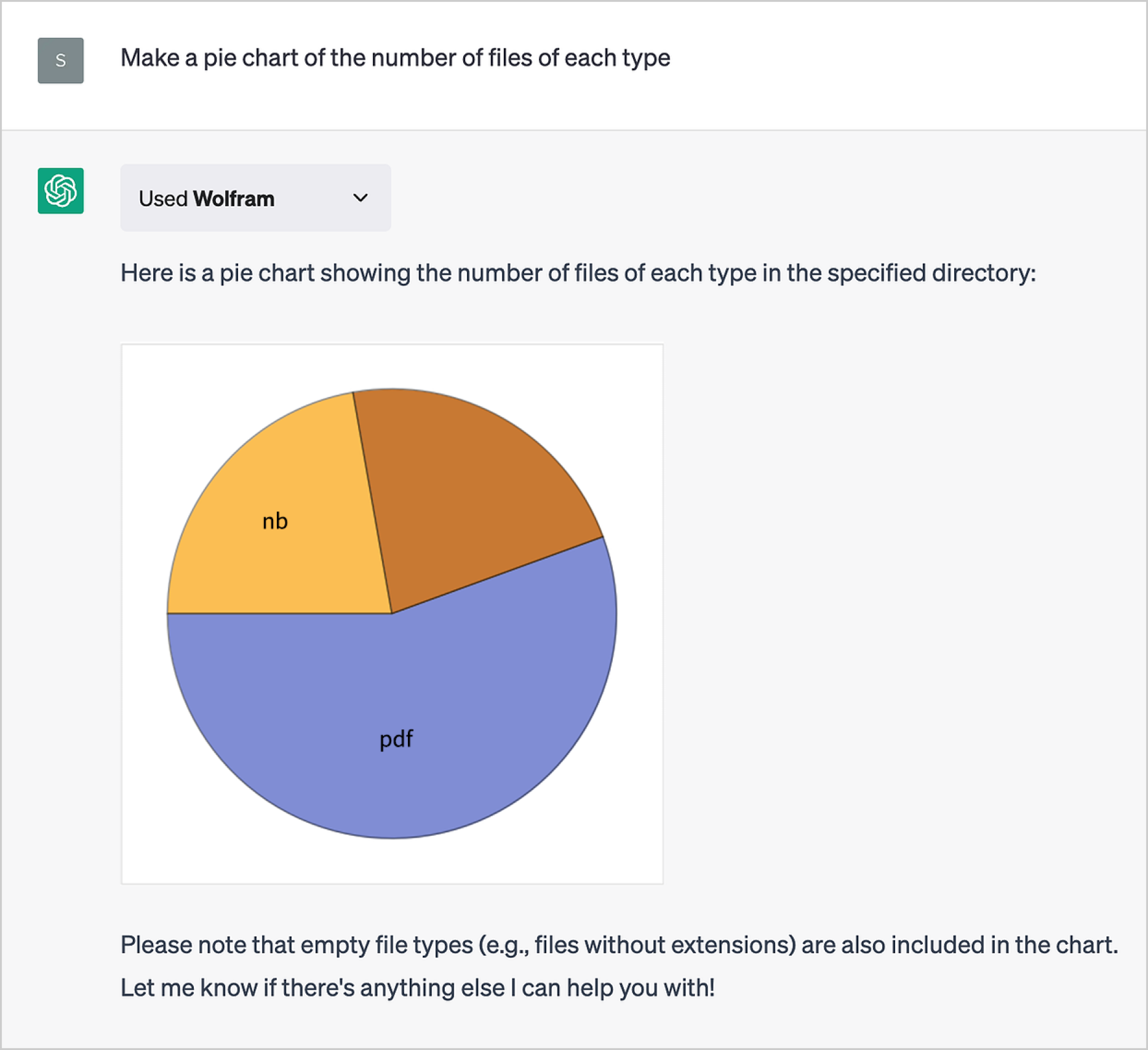The image size is (1148, 1050).
Task: Click the note about empty file types
Action: tap(619, 945)
